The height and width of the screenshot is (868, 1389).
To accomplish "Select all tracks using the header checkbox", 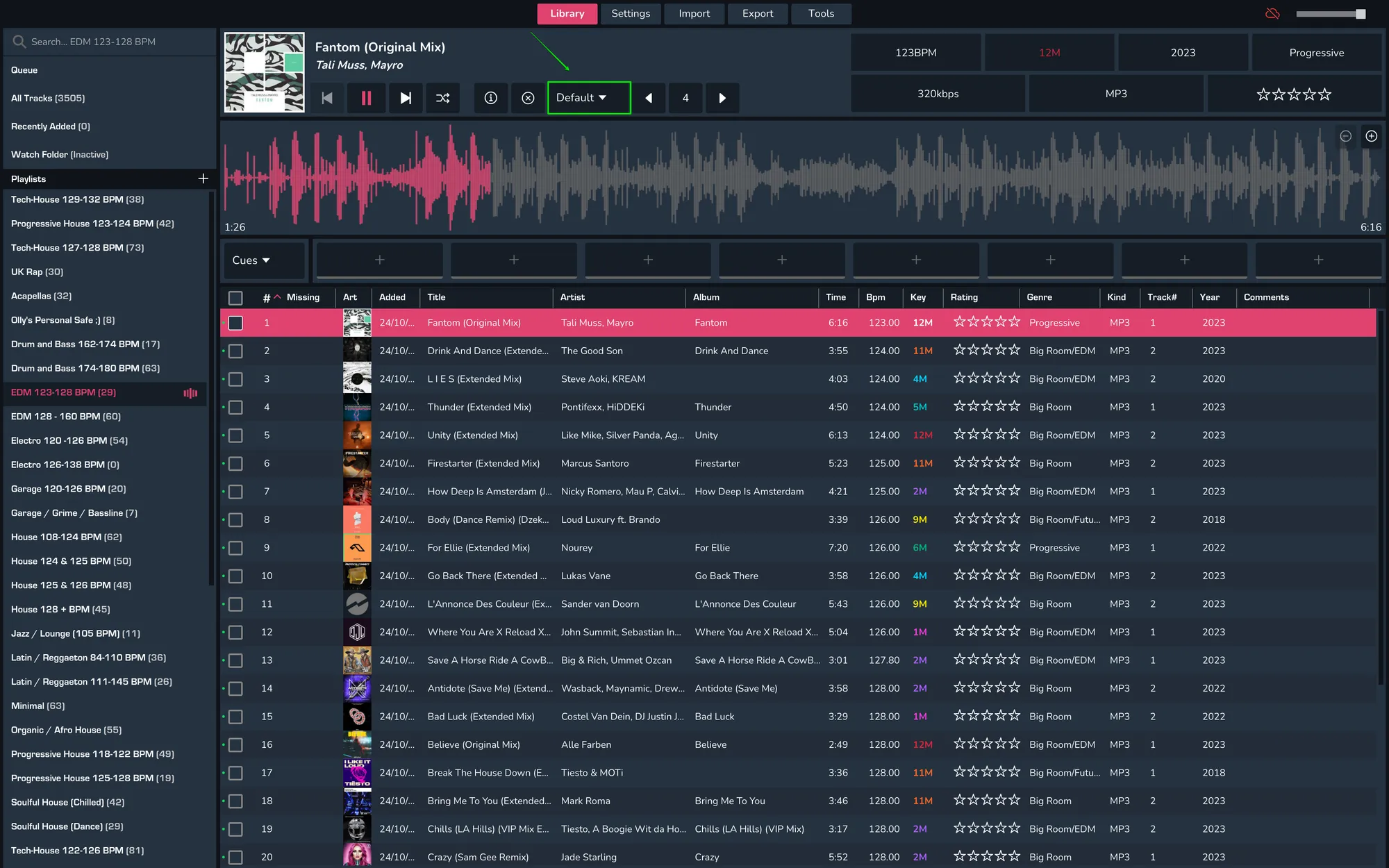I will [x=235, y=297].
